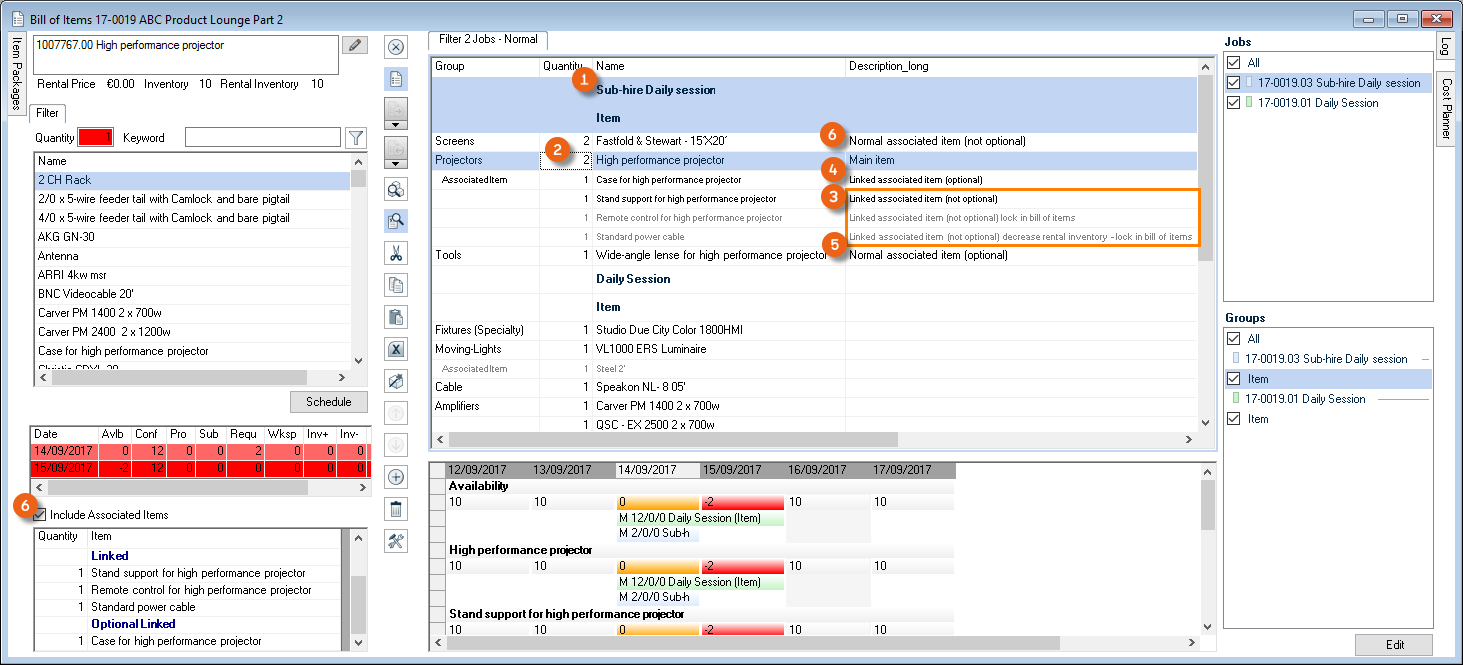Image resolution: width=1463 pixels, height=665 pixels.
Task: Click the scissors cut icon
Action: (x=395, y=254)
